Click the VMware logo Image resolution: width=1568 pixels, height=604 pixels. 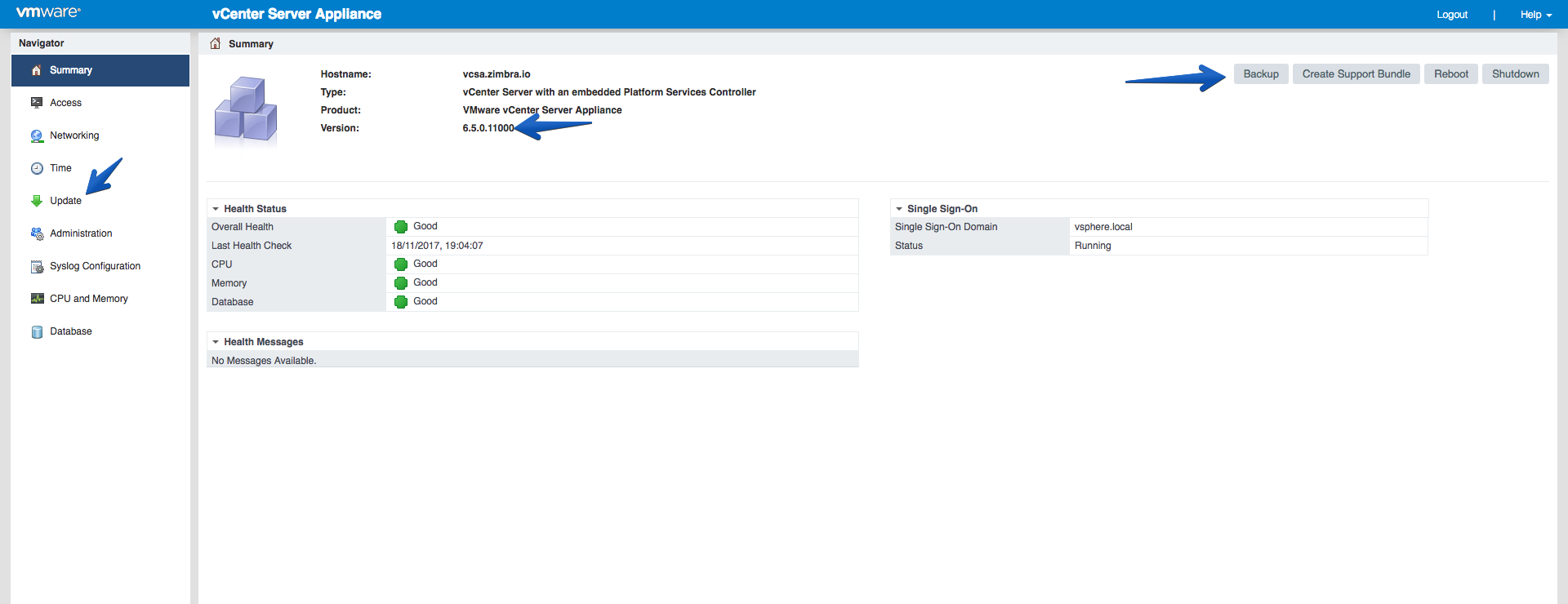[48, 13]
